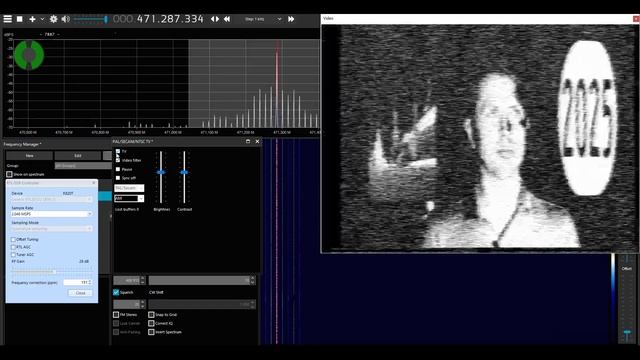Open the Group dropdown in Frequency Manager
The height and width of the screenshot is (360, 640).
pos(82,166)
